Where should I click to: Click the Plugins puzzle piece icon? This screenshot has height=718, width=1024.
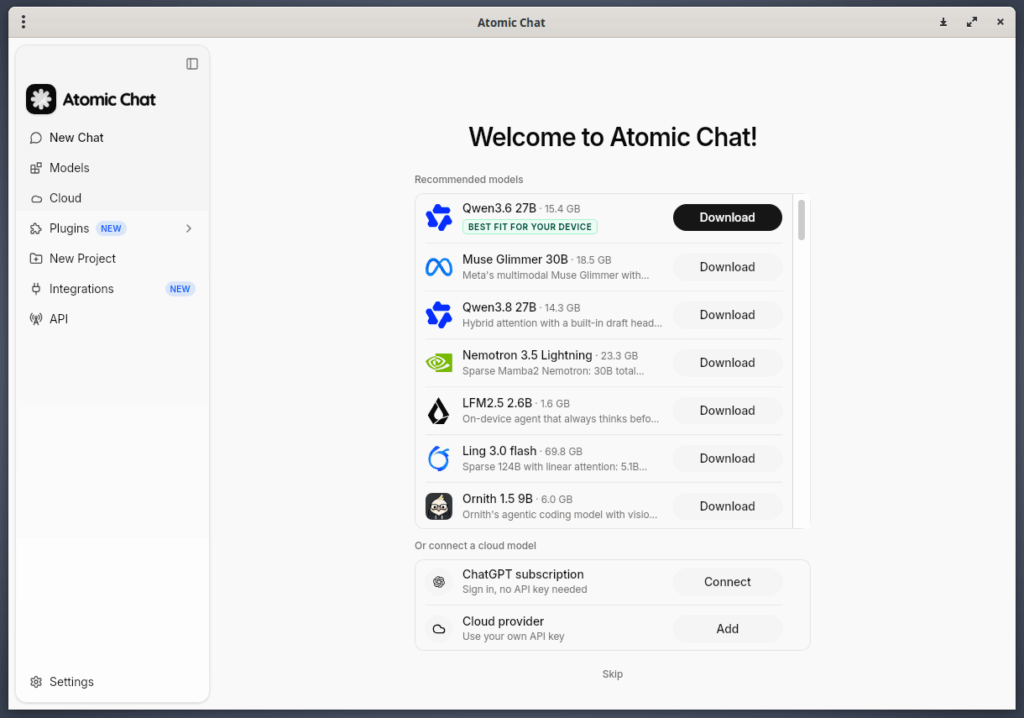click(36, 229)
